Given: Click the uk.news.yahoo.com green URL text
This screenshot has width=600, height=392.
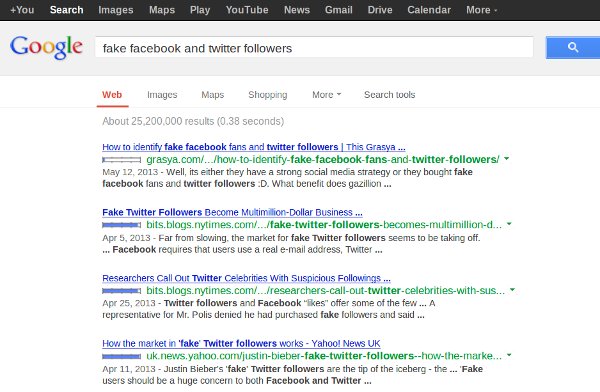Looking at the screenshot, I should [324, 356].
